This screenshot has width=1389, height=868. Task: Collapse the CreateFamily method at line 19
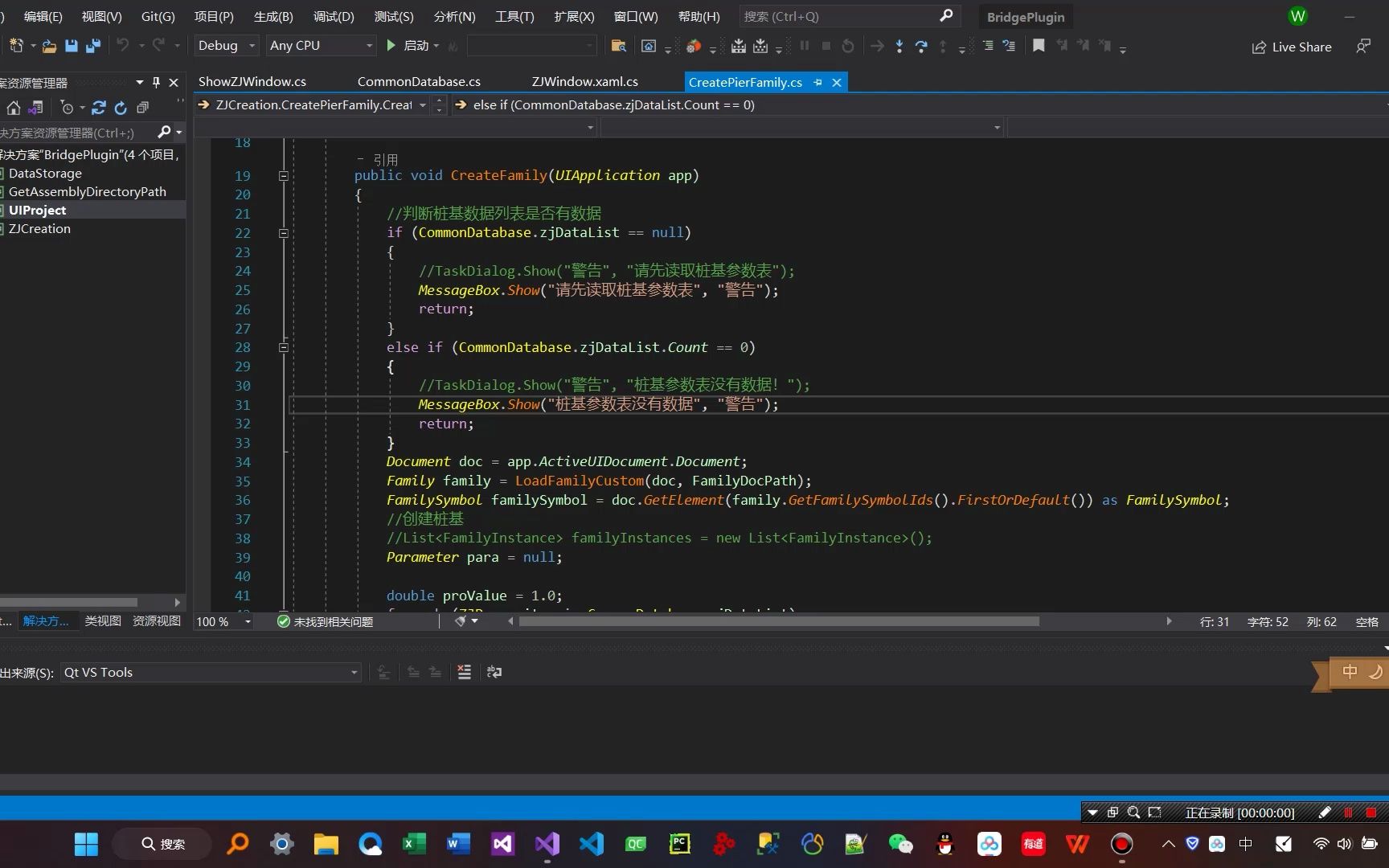(x=283, y=175)
